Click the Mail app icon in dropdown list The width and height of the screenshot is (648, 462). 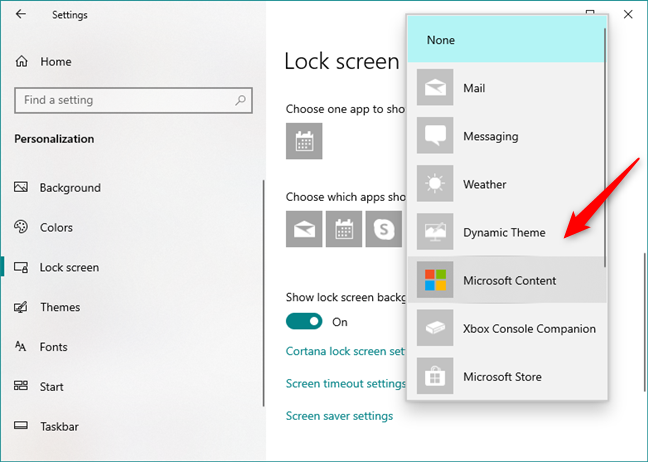[x=435, y=88]
